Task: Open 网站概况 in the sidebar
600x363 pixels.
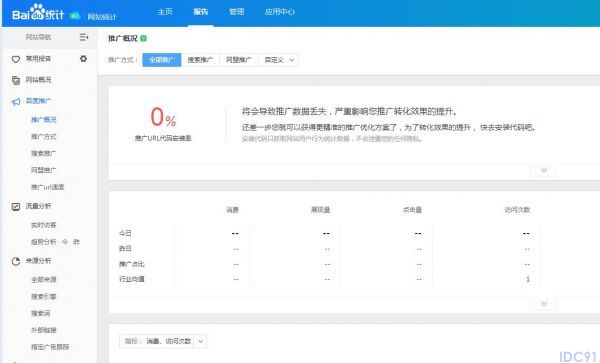Action: (38, 80)
